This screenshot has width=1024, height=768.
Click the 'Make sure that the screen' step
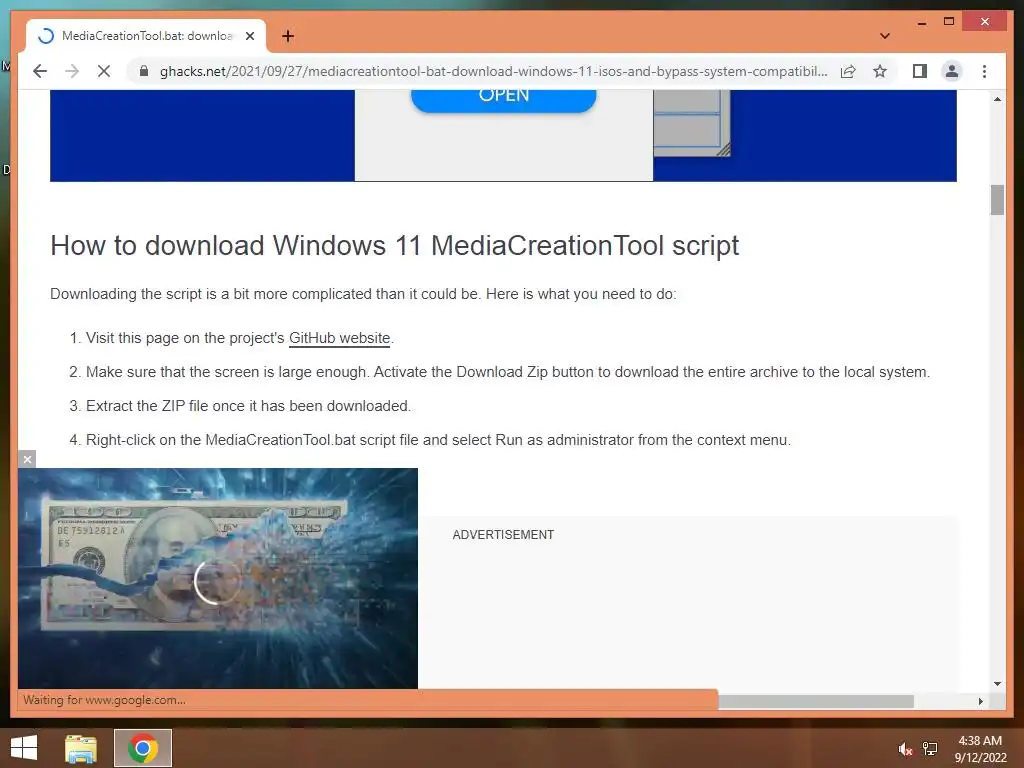[x=508, y=372]
